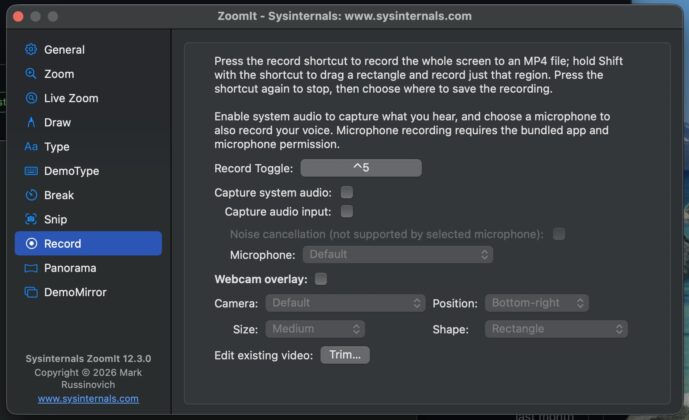The image size is (689, 420).
Task: Expand the Position Bottom-right dropdown
Action: pos(537,303)
